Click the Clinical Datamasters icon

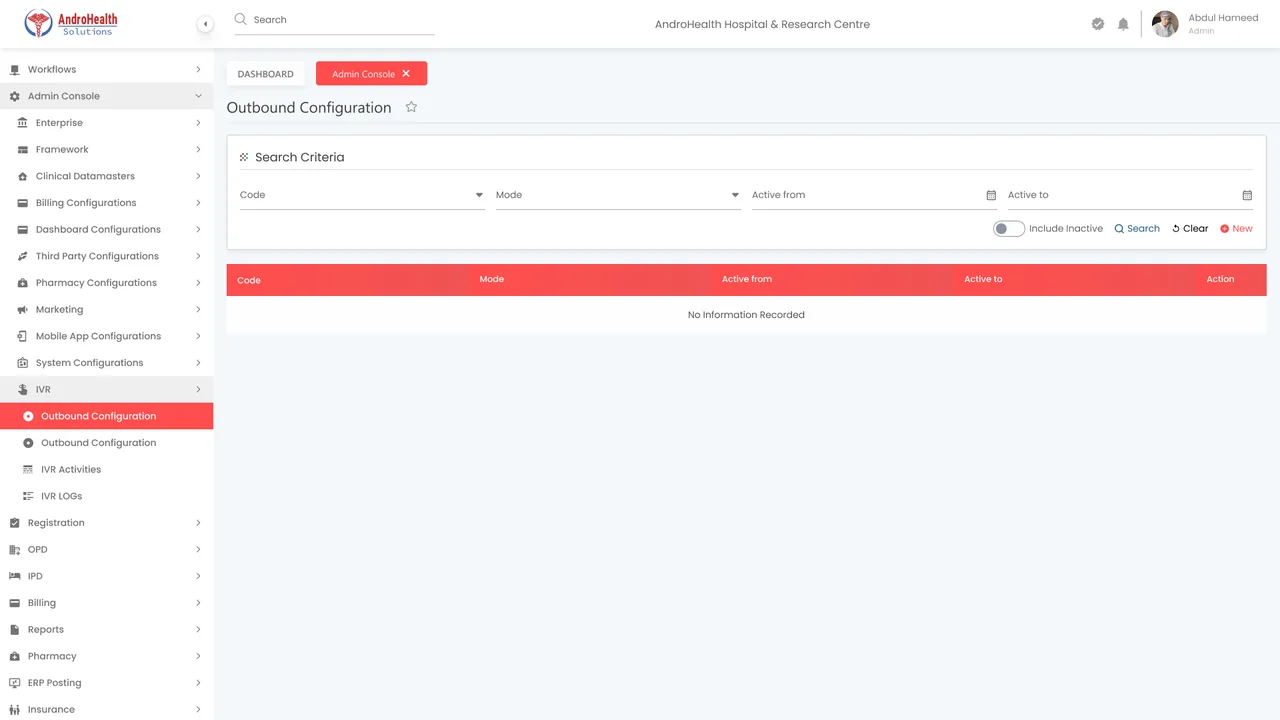tap(23, 176)
